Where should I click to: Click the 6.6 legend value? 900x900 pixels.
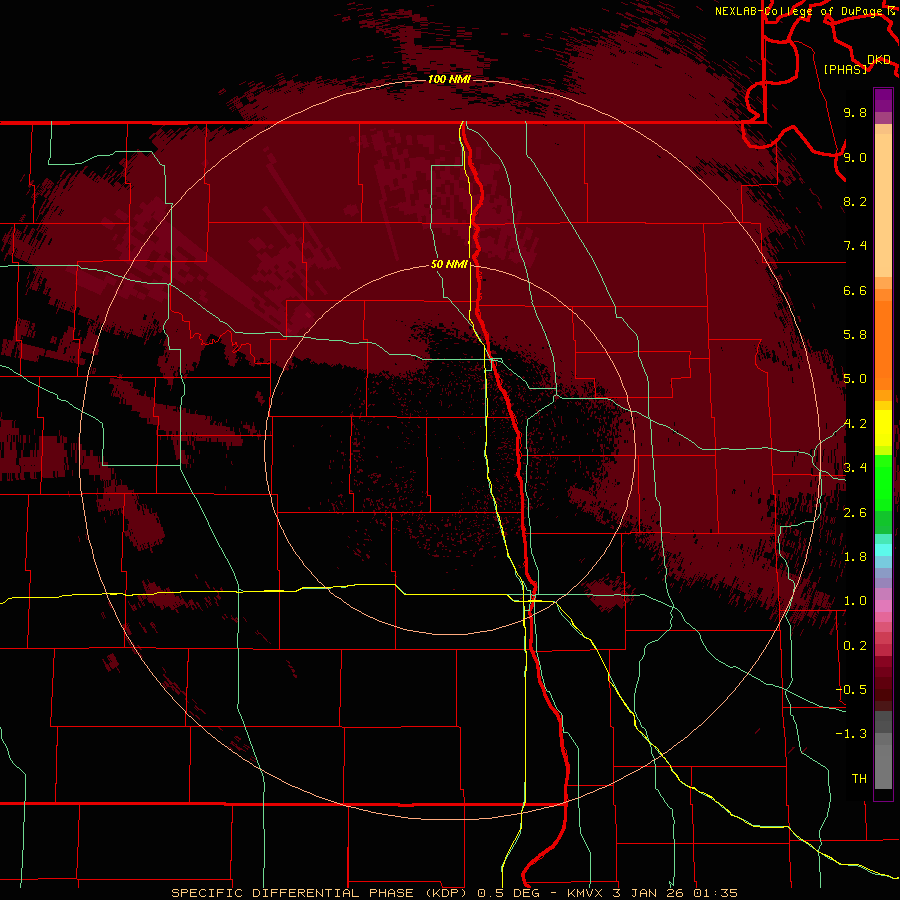pos(855,290)
